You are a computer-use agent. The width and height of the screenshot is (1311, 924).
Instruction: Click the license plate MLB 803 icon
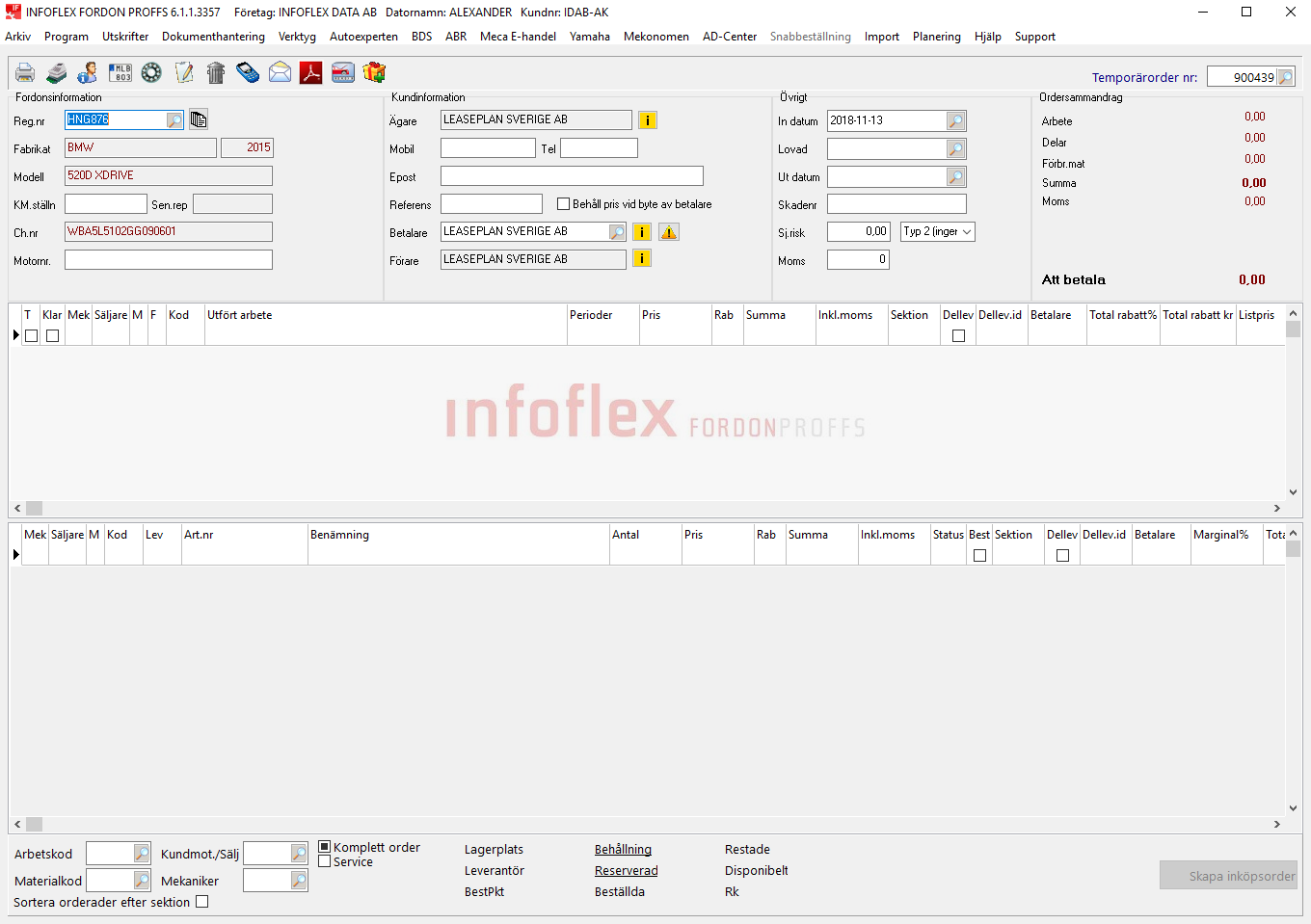click(x=120, y=73)
